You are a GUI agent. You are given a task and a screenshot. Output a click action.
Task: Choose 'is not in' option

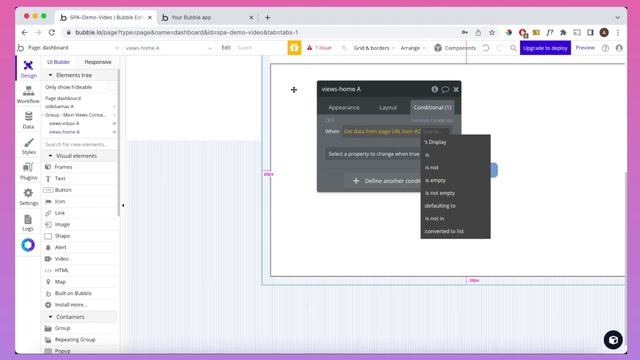point(456,218)
